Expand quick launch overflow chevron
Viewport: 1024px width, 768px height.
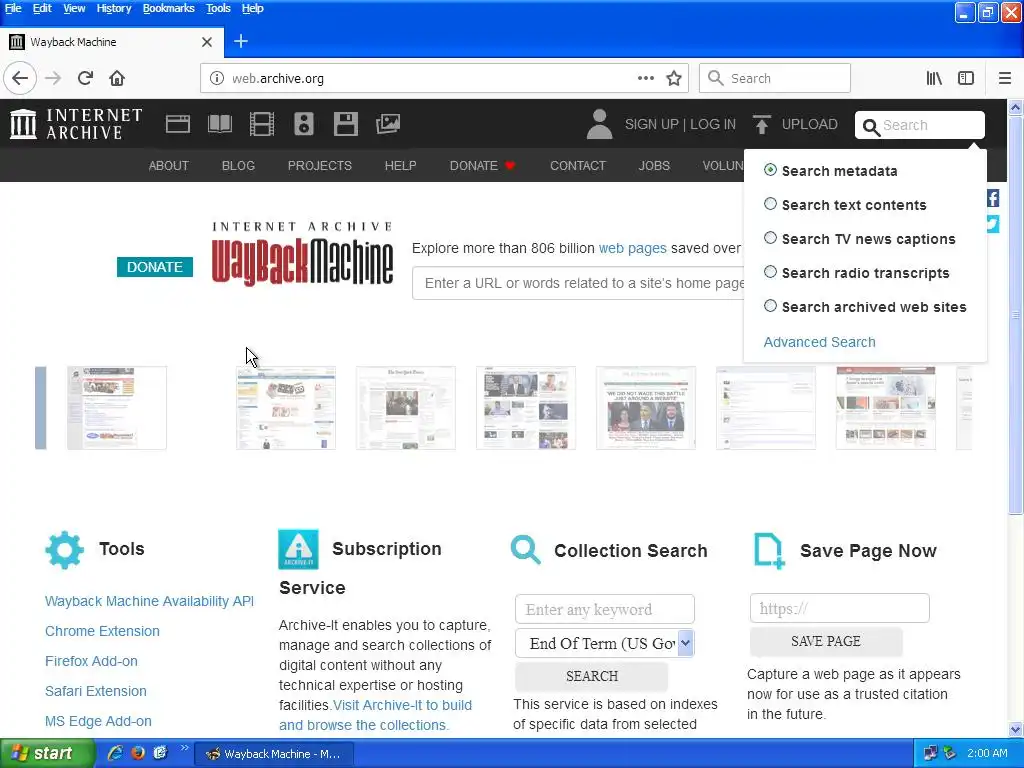click(184, 748)
